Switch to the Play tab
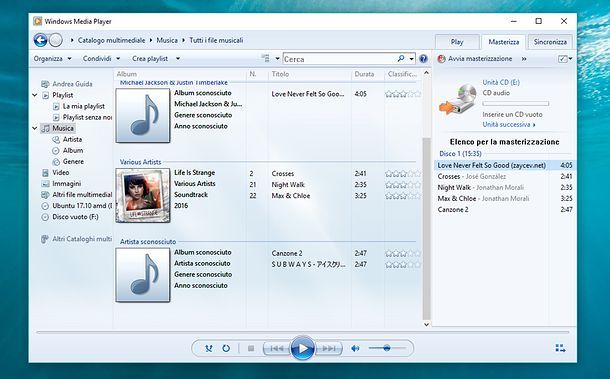Viewport: 610px width, 379px height. (457, 42)
